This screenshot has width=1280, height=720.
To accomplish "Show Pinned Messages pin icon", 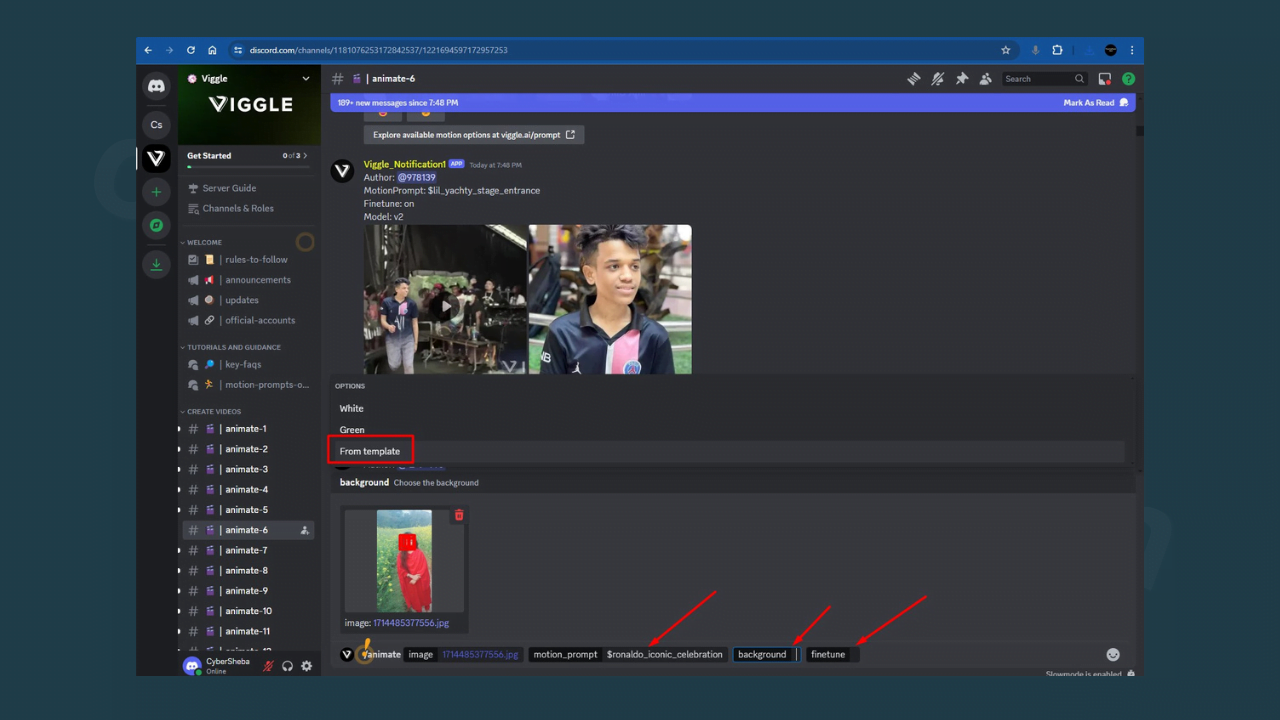I will point(962,79).
